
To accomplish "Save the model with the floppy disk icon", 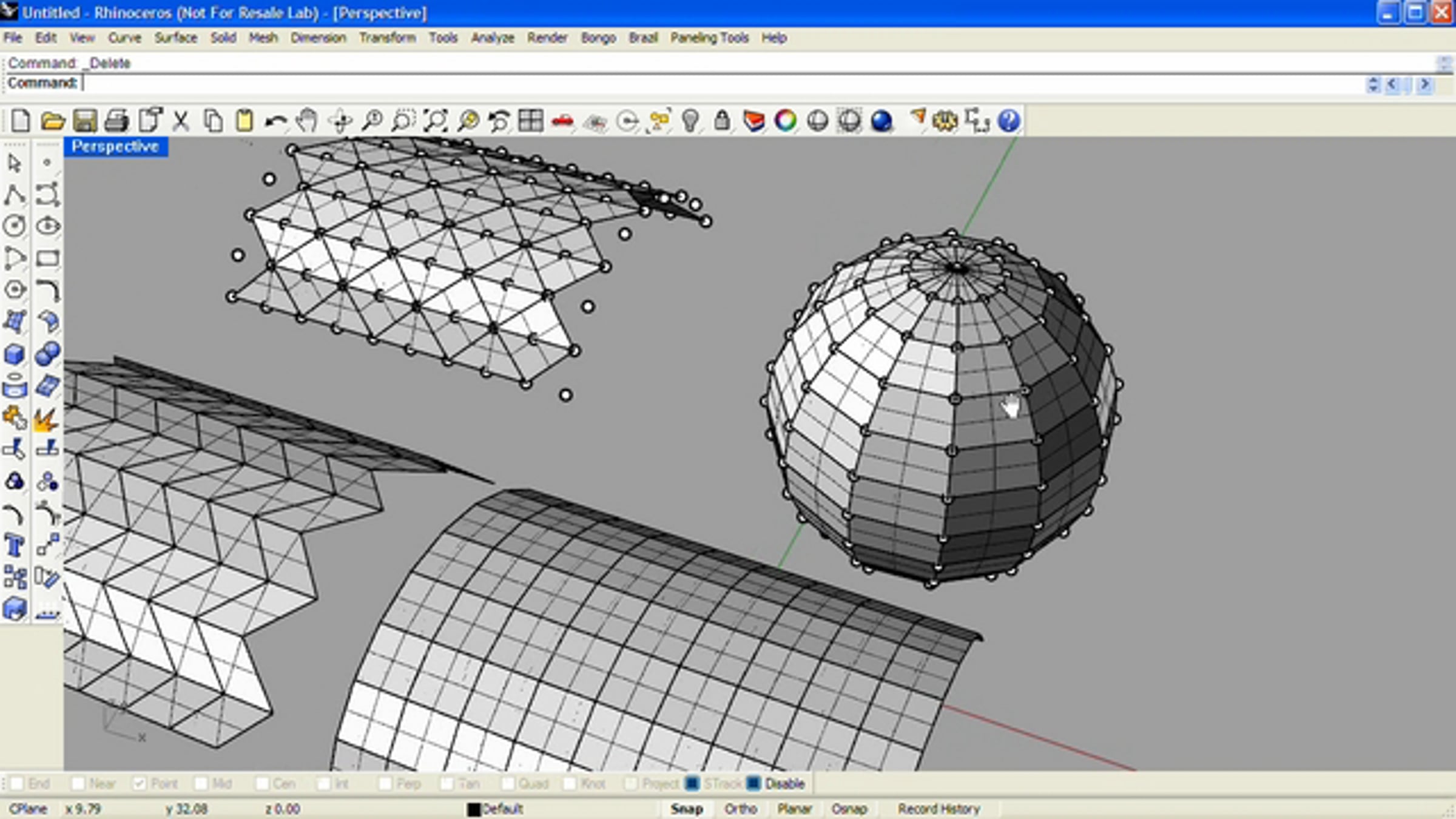I will (x=85, y=121).
